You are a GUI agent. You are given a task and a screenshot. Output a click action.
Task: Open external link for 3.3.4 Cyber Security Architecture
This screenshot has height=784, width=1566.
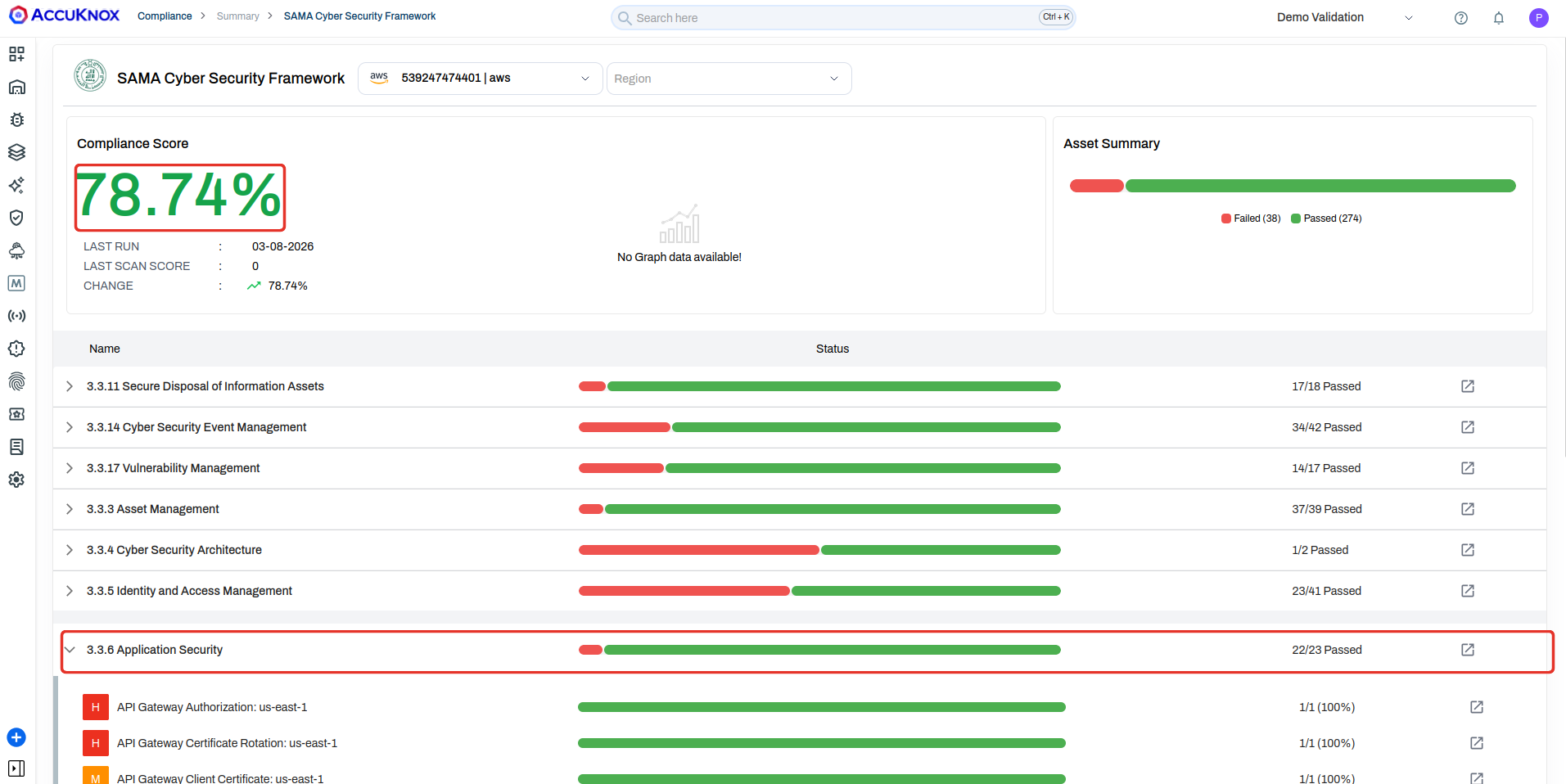click(x=1468, y=550)
